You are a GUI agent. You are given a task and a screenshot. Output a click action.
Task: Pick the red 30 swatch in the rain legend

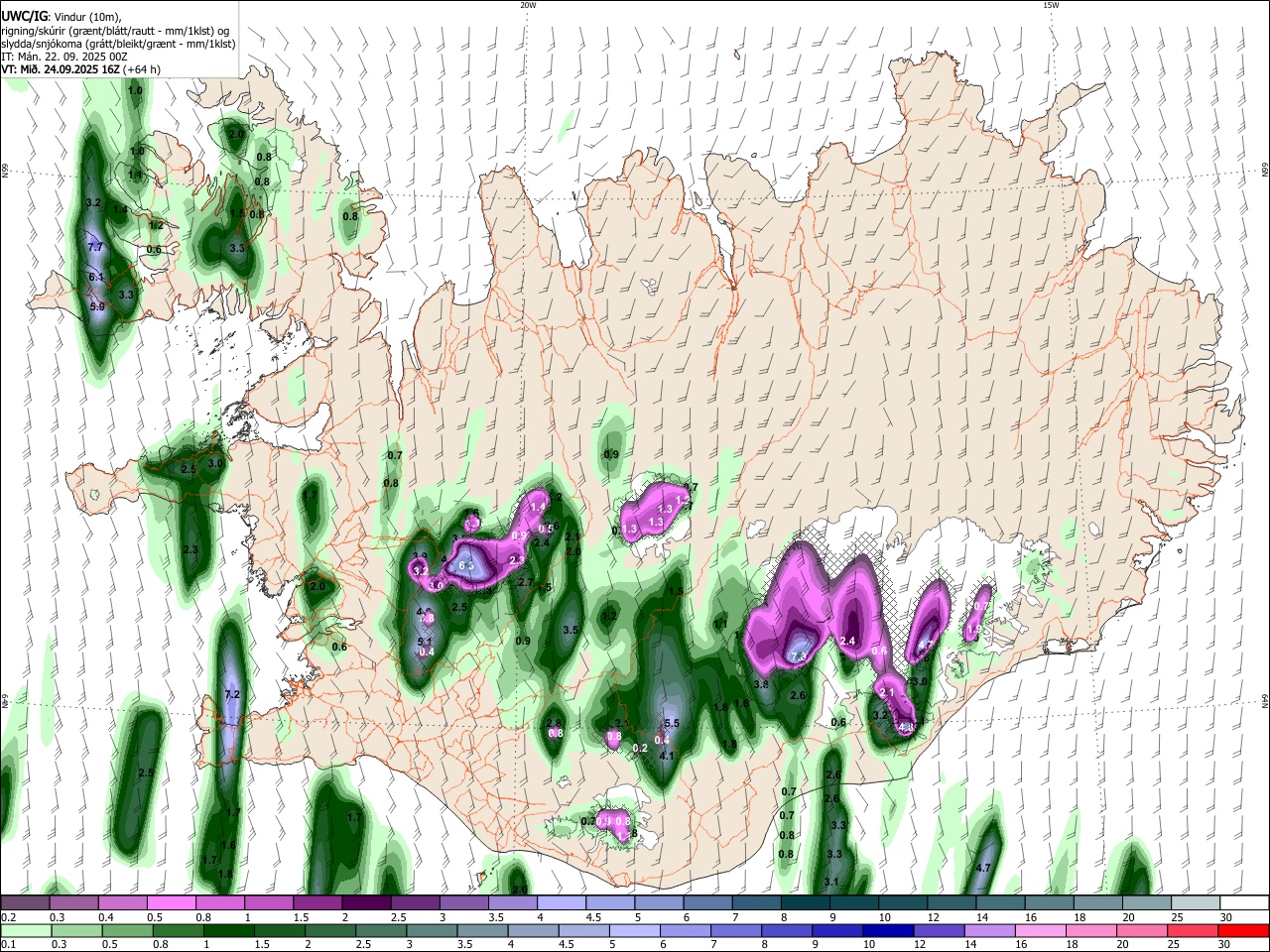[1242, 930]
